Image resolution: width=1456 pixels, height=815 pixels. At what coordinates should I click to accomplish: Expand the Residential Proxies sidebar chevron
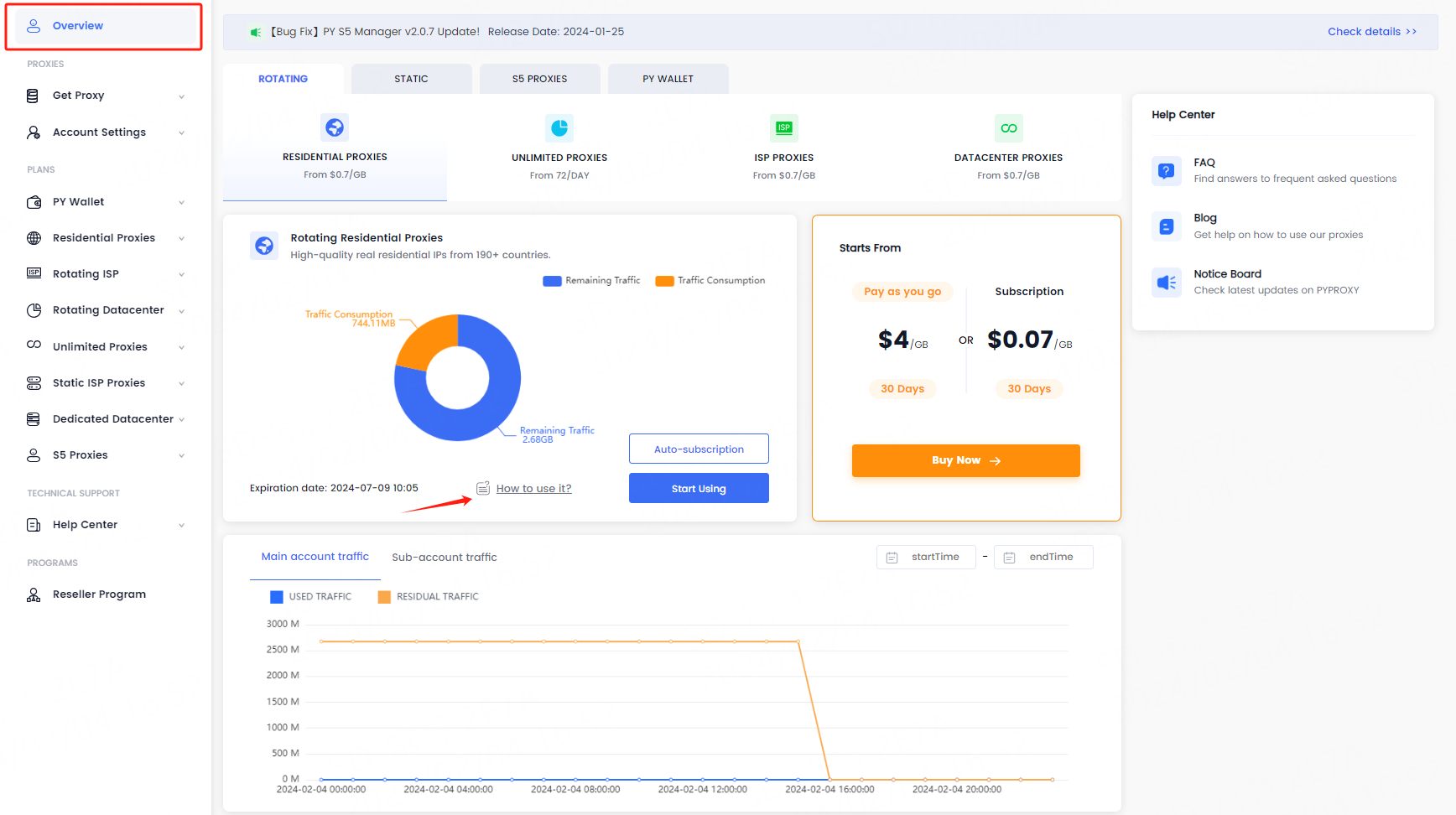tap(181, 238)
